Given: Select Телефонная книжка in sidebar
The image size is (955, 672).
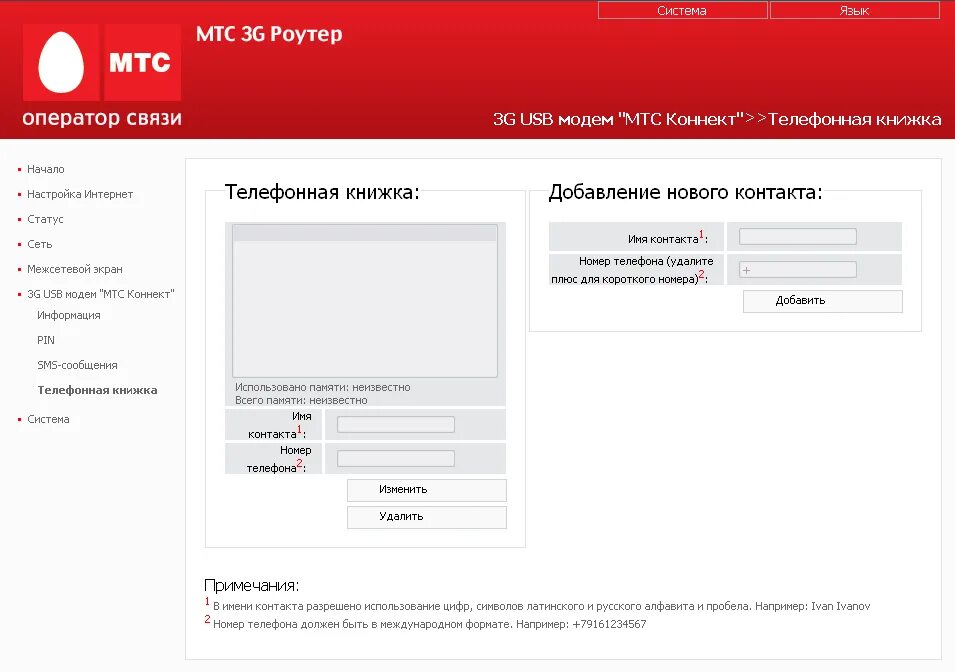Looking at the screenshot, I should click(x=97, y=391).
